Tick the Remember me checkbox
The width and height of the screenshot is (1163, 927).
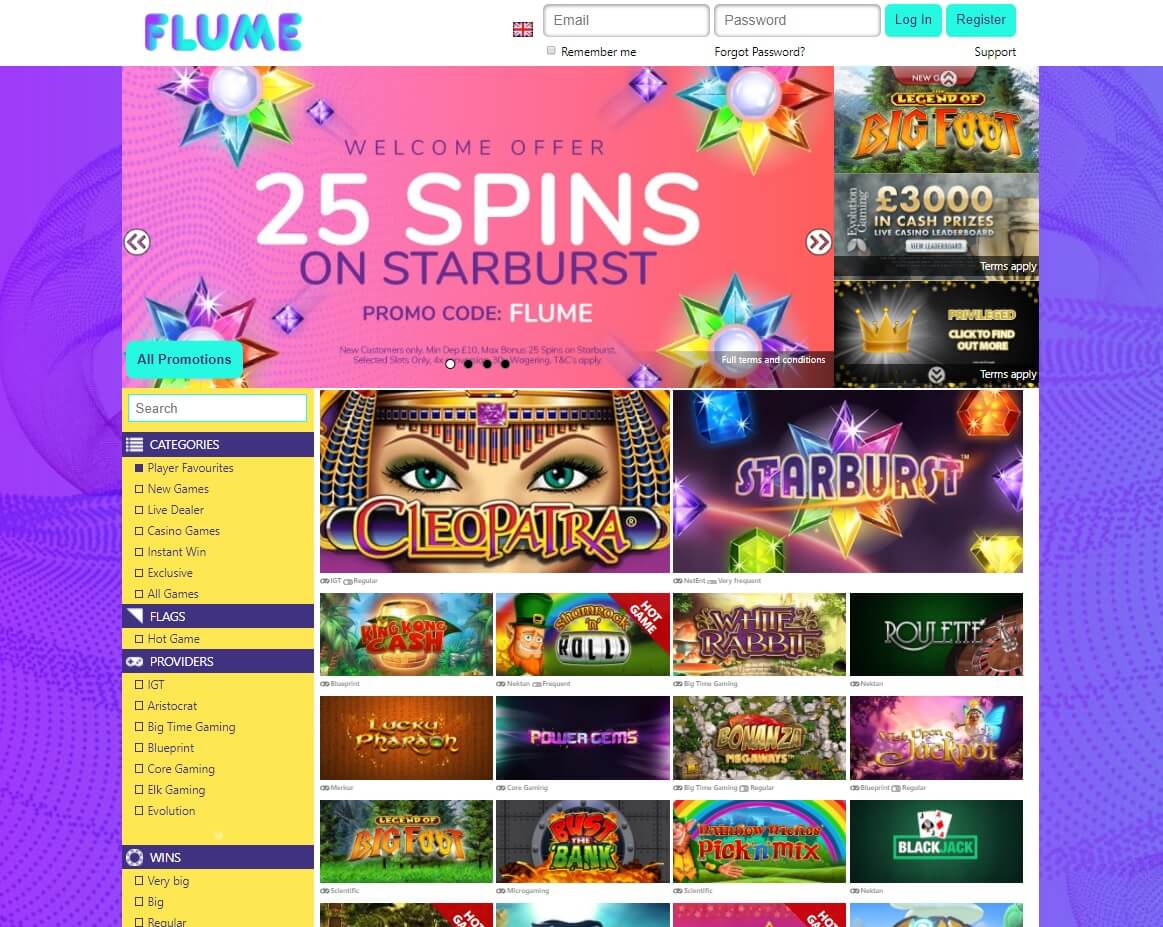[x=551, y=50]
